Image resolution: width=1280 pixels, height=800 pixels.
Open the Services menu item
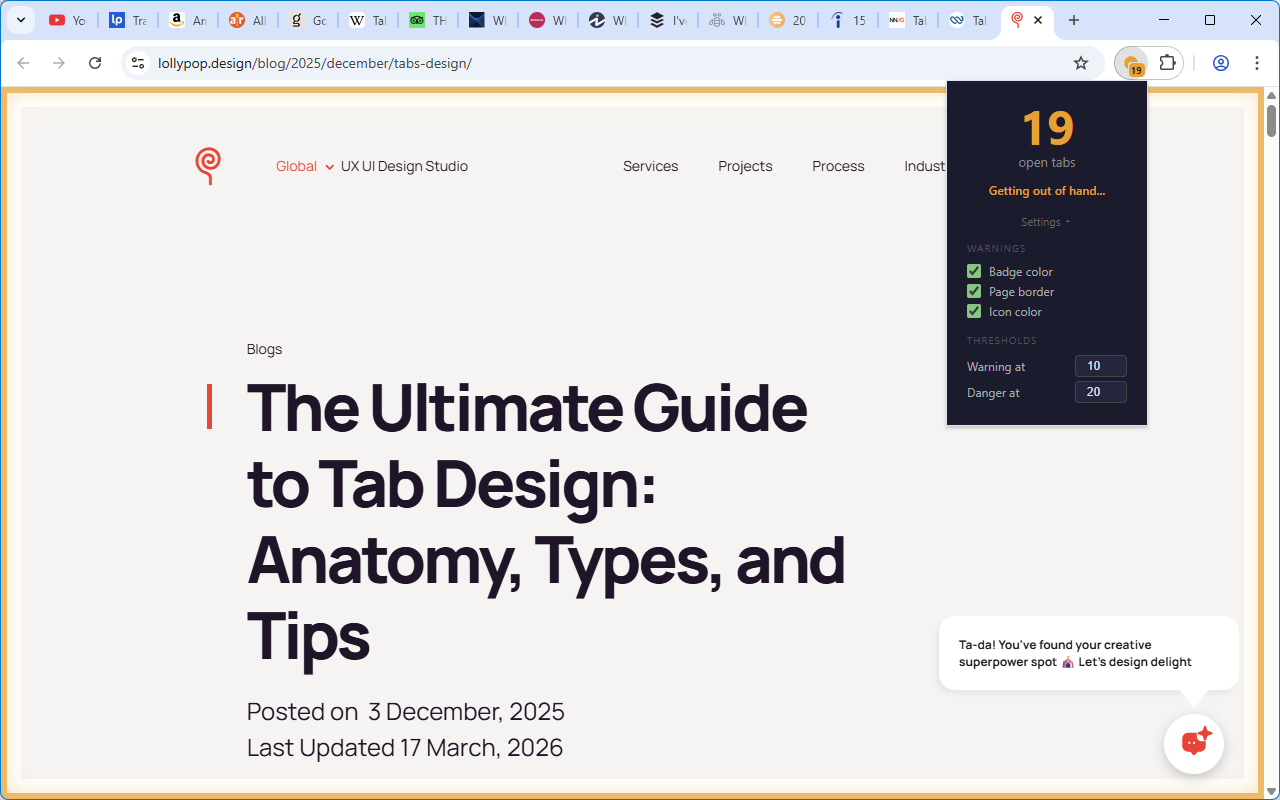point(651,166)
